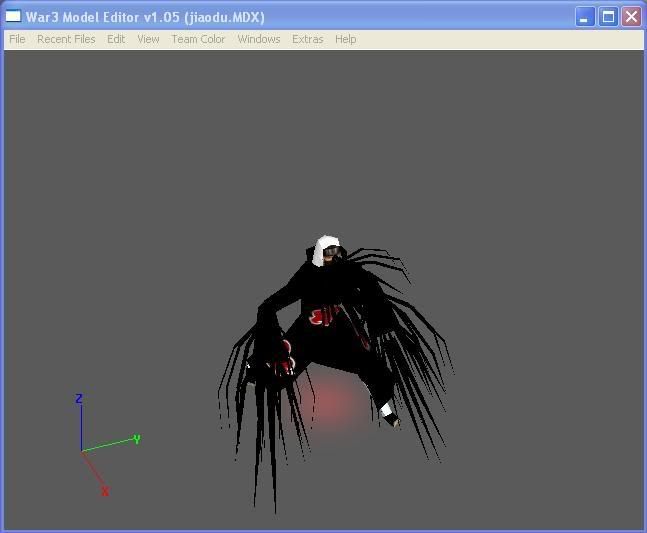Image resolution: width=647 pixels, height=533 pixels.
Task: Open the Recent Files menu
Action: [x=66, y=39]
